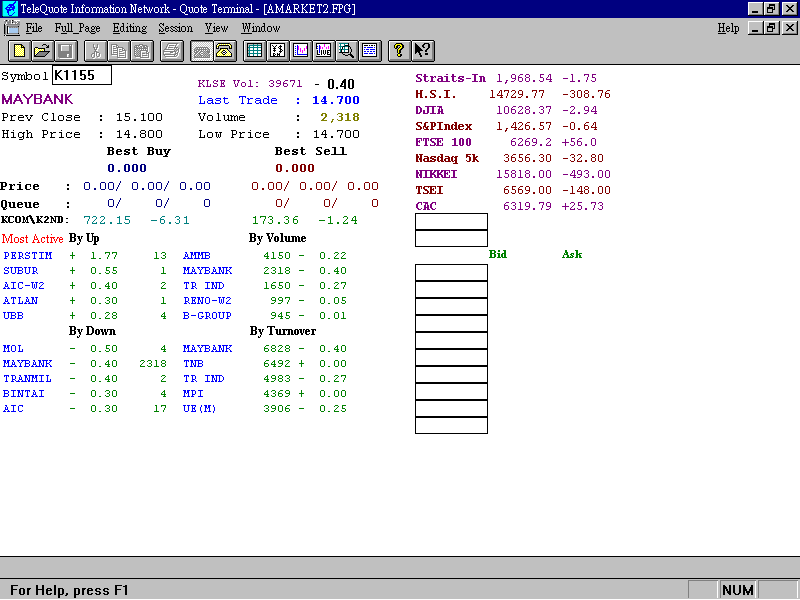Click the H.S.I. index label
800x600 pixels.
pos(436,94)
